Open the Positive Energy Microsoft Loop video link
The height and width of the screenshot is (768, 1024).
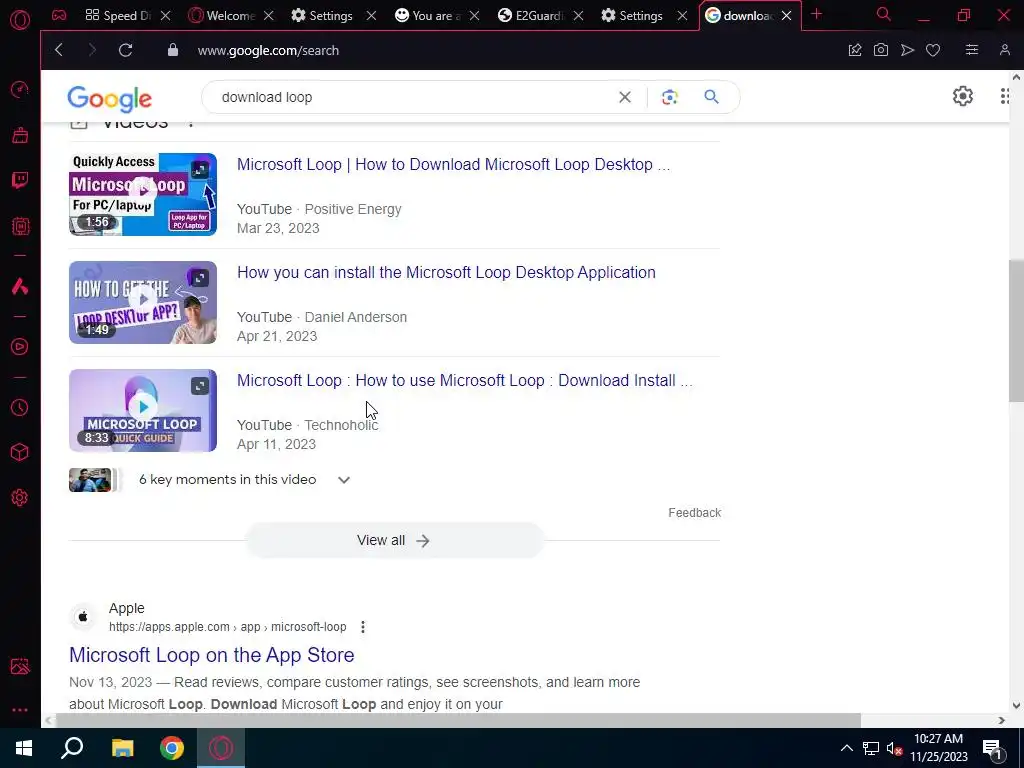click(453, 165)
